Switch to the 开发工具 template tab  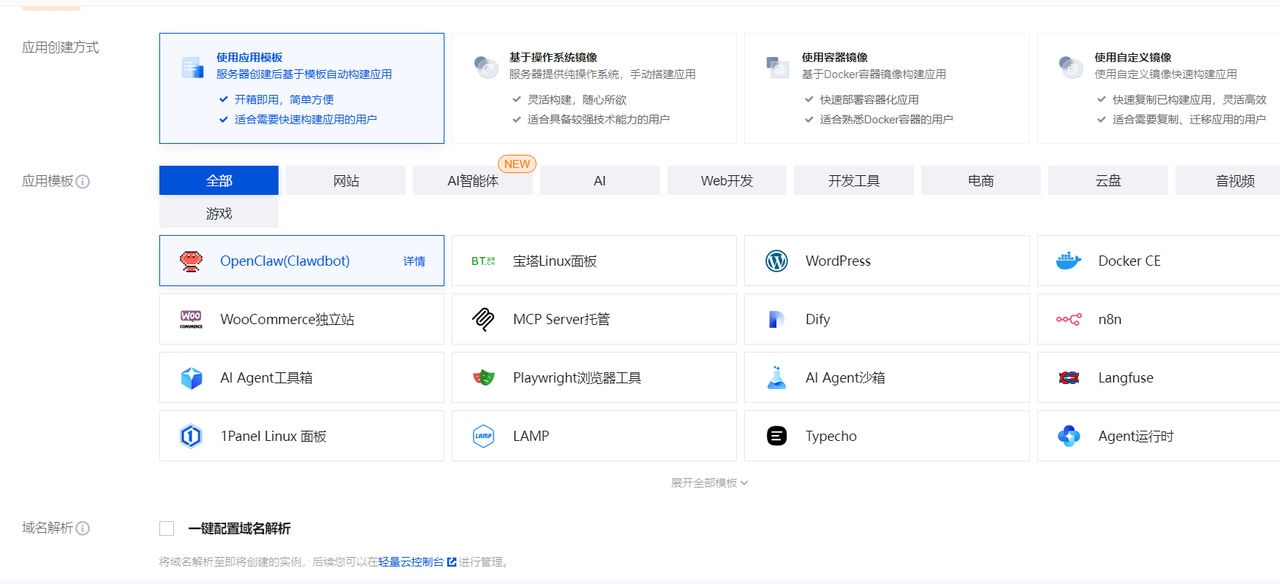pyautogui.click(x=854, y=181)
